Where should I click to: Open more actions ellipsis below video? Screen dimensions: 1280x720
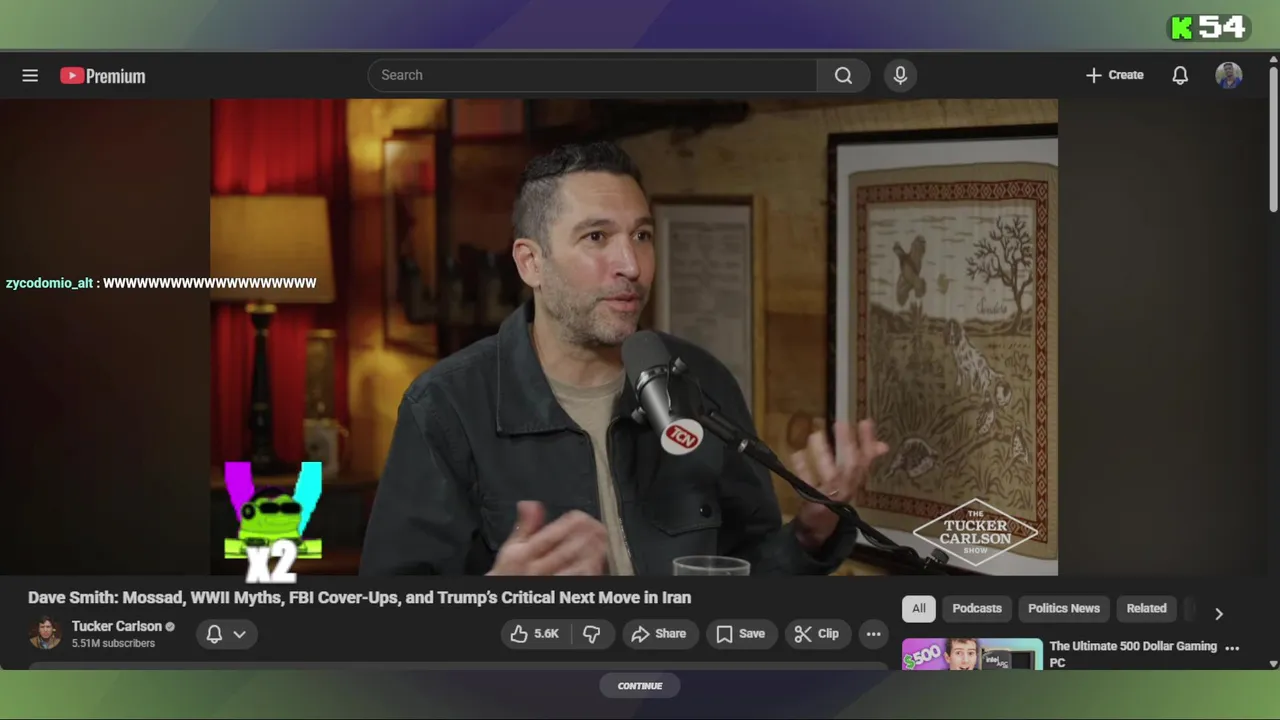pos(873,634)
